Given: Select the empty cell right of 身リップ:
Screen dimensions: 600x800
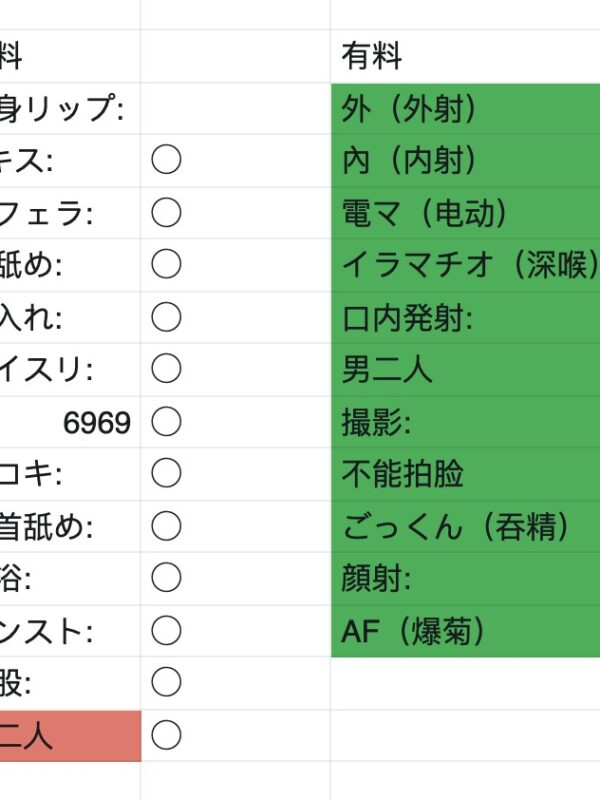Looking at the screenshot, I should pyautogui.click(x=235, y=108).
